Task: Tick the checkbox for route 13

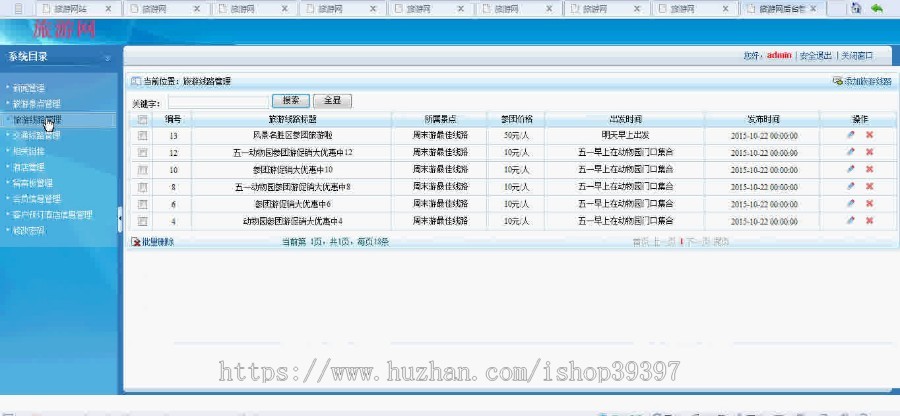Action: pos(143,135)
